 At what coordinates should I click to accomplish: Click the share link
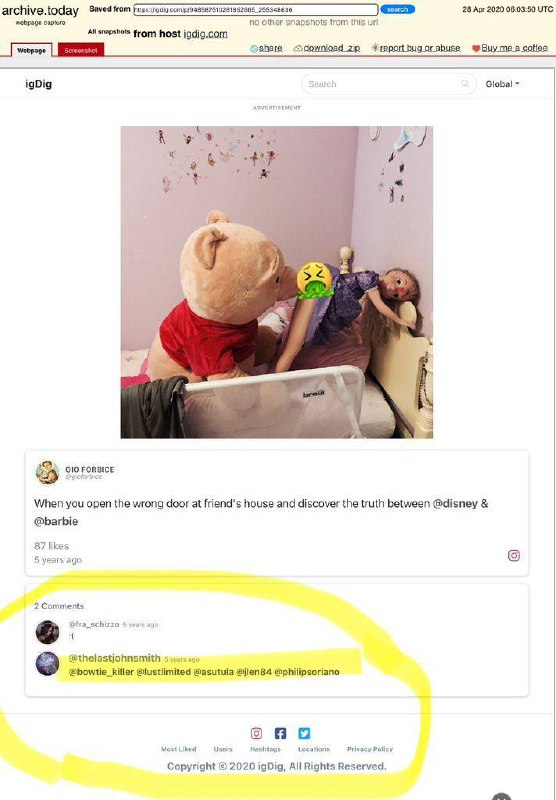point(266,48)
